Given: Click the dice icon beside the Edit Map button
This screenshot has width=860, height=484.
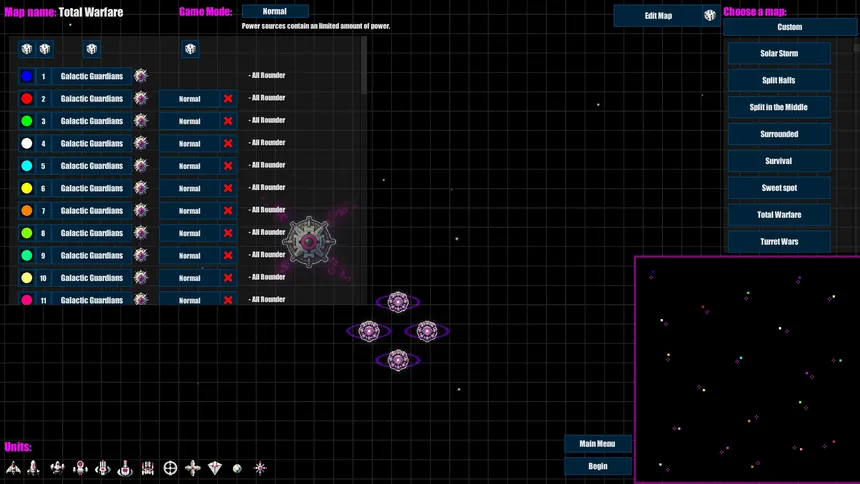Looking at the screenshot, I should click(x=710, y=15).
